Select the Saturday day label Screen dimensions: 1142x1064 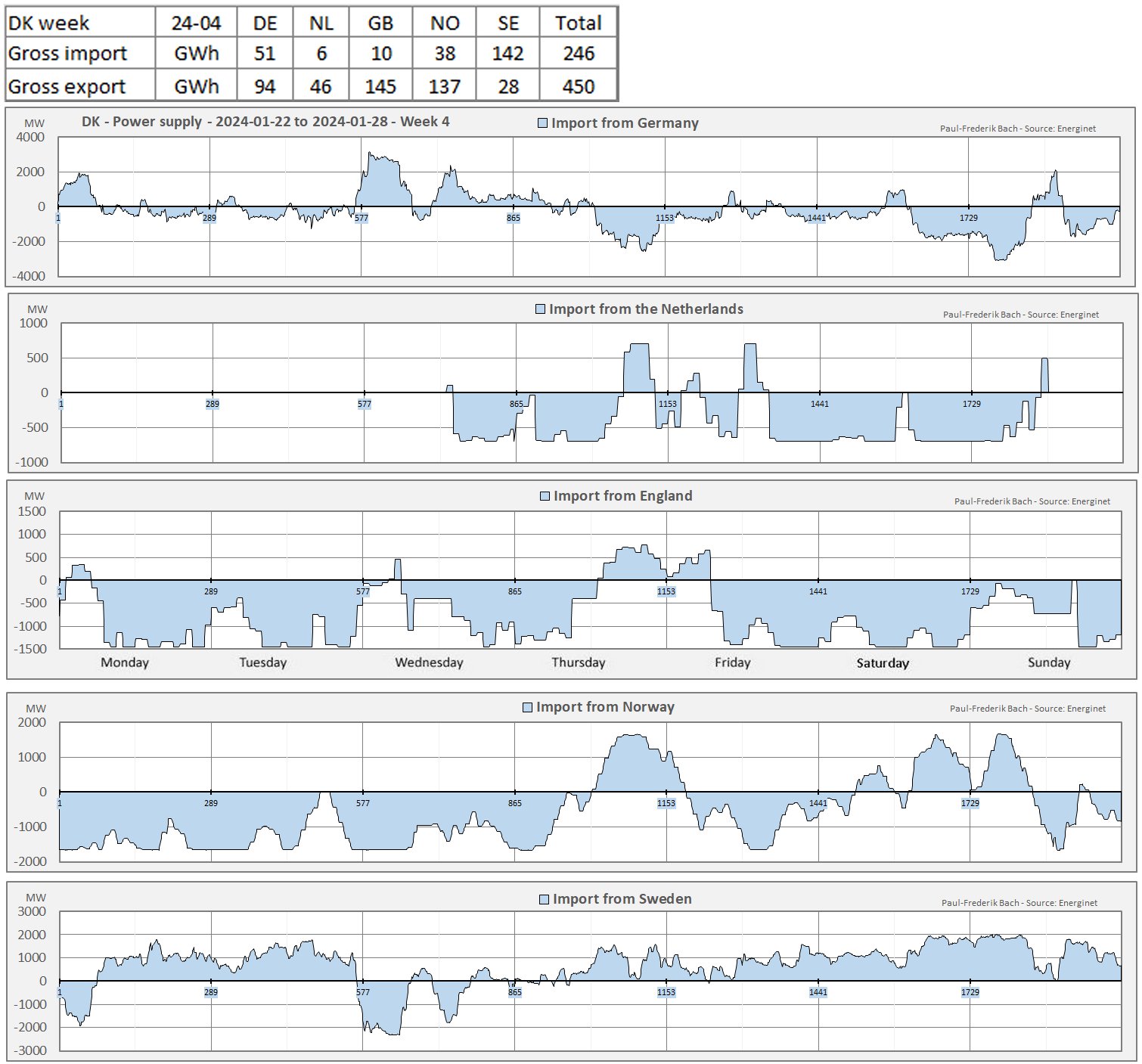pyautogui.click(x=883, y=663)
